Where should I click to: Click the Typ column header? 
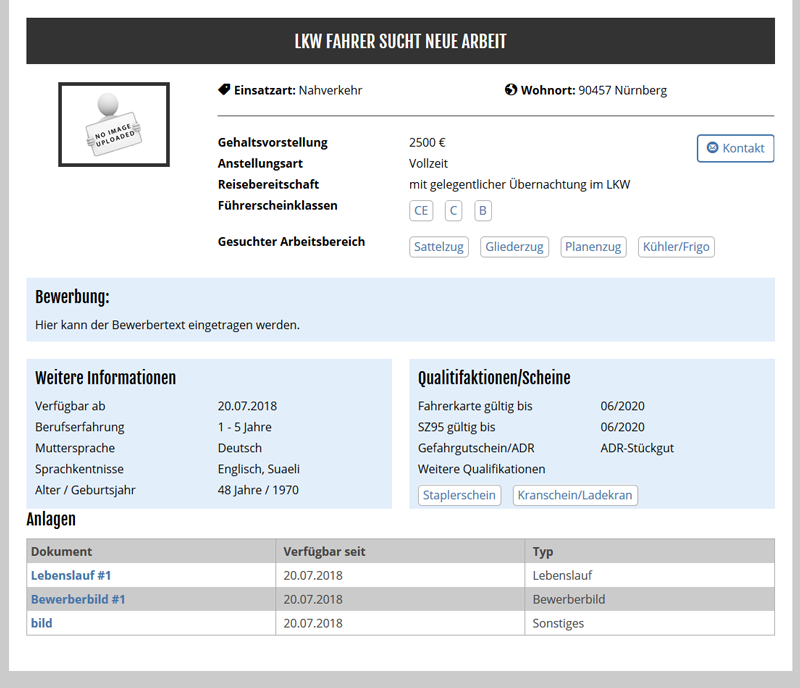[x=543, y=551]
